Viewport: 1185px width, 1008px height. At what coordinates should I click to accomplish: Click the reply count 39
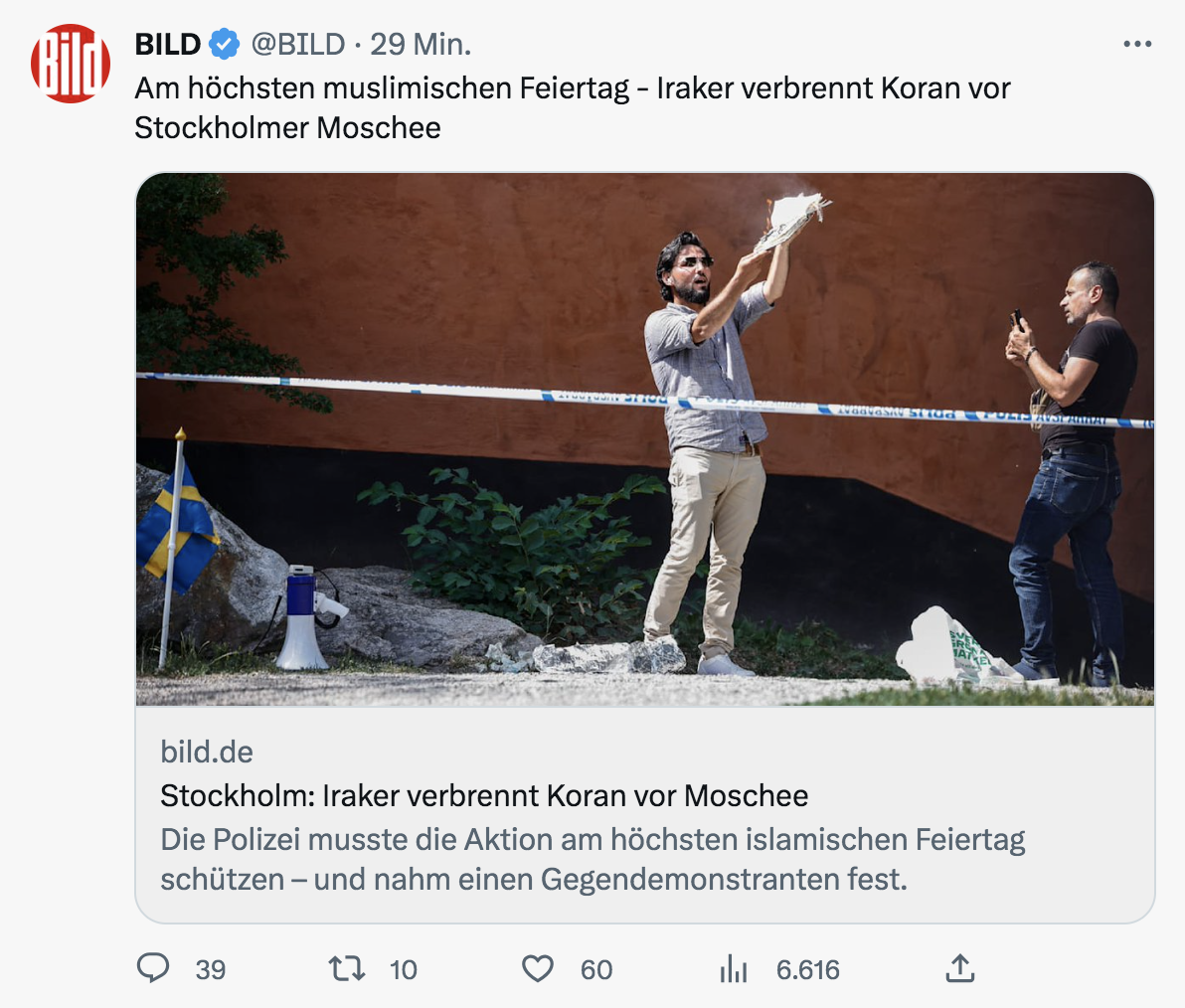pyautogui.click(x=210, y=969)
